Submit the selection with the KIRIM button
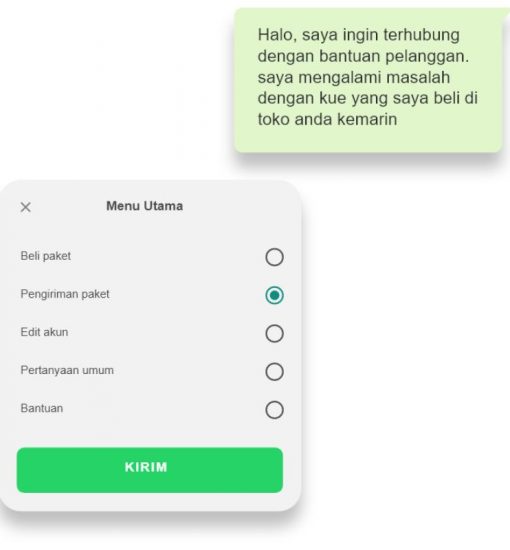This screenshot has width=510, height=550. (150, 470)
